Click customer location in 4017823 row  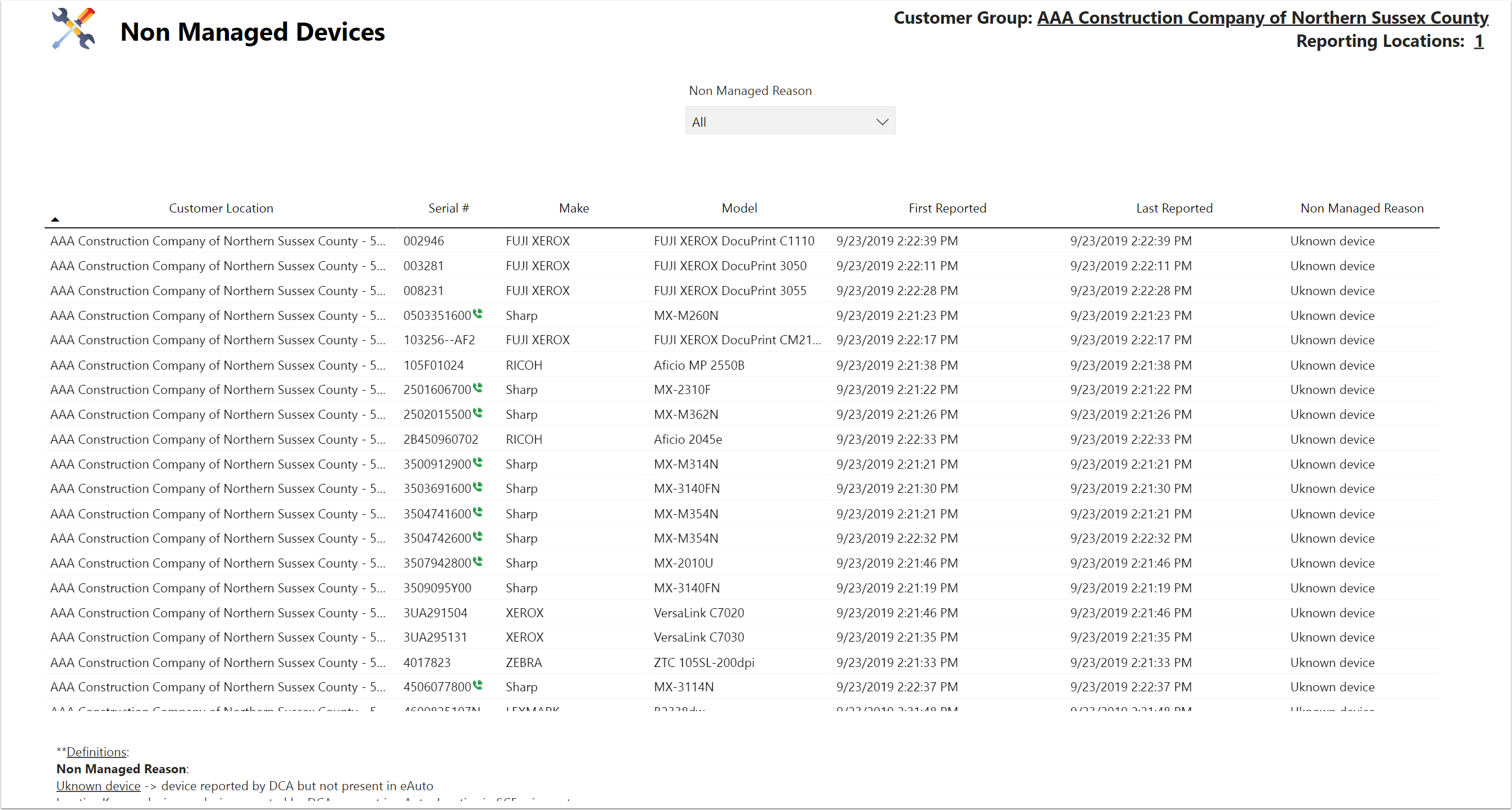(x=218, y=662)
